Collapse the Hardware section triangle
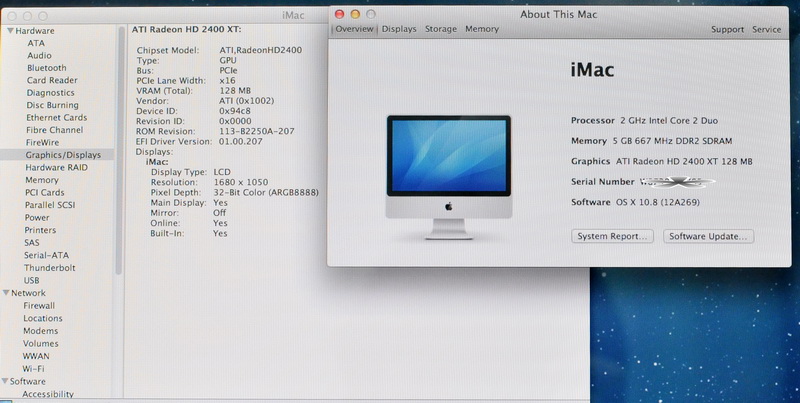Viewport: 800px width, 403px height. 10,31
